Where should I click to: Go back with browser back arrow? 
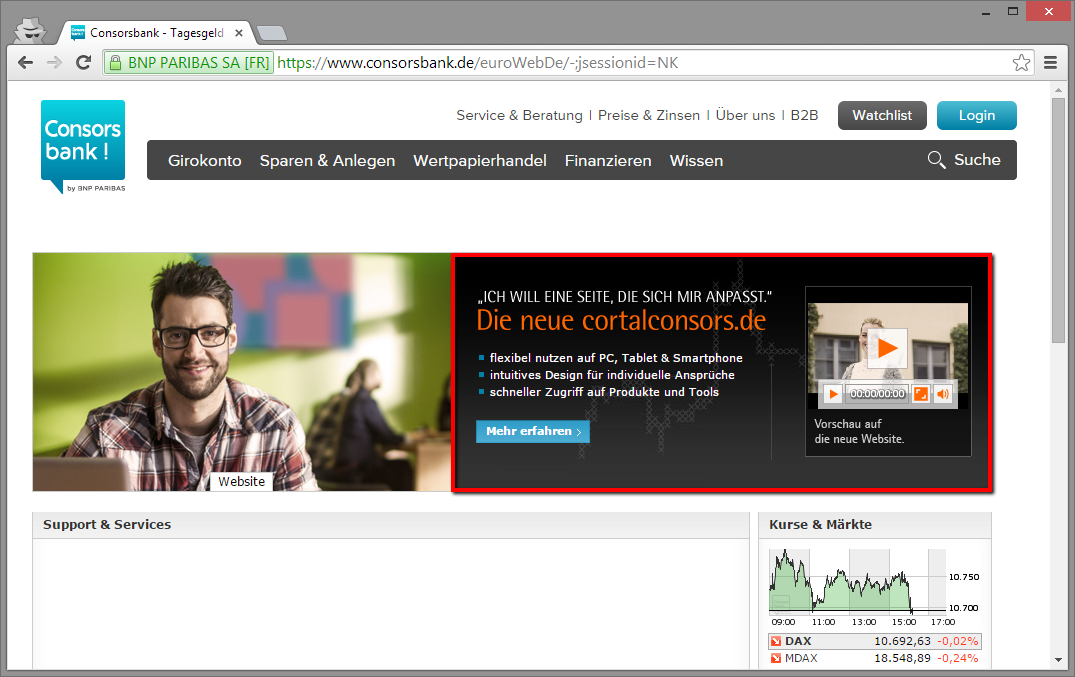[26, 63]
